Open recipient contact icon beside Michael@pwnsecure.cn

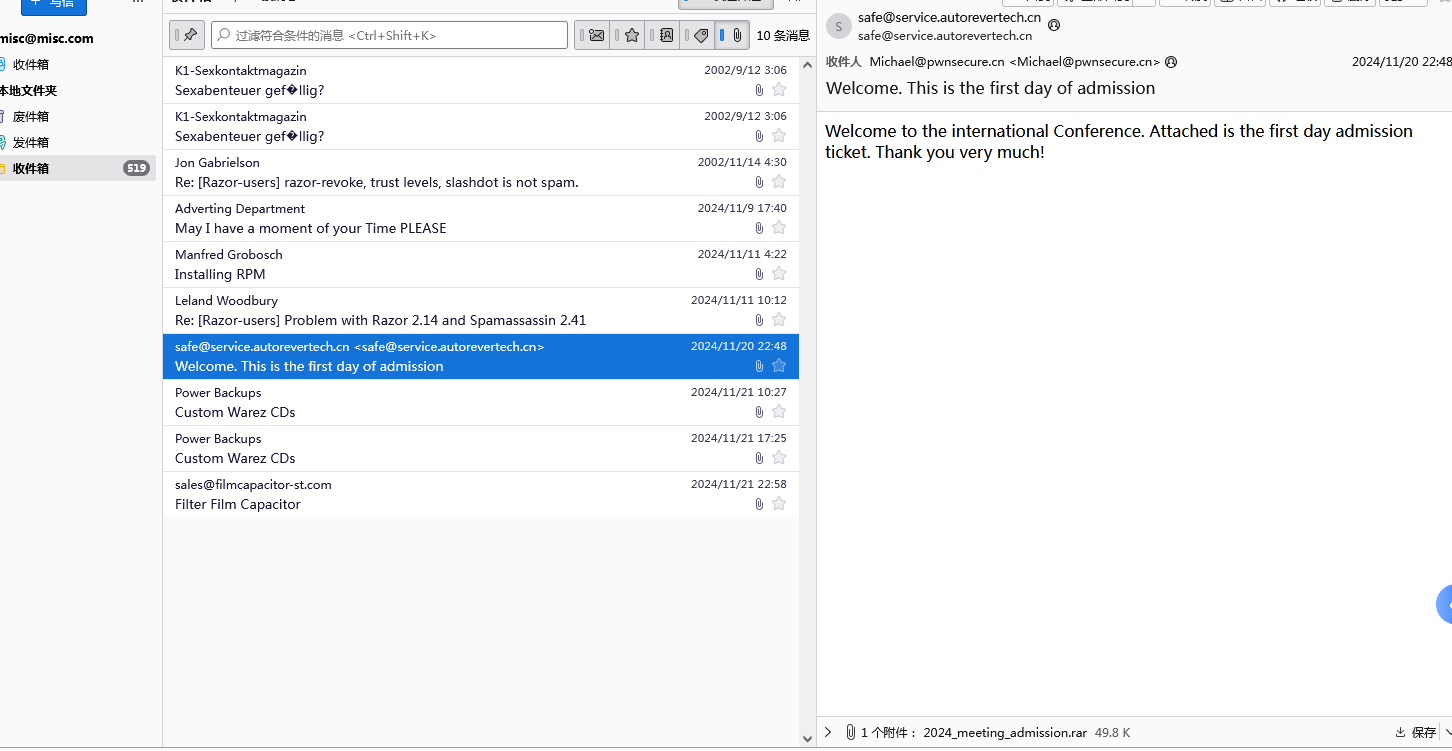(1171, 62)
